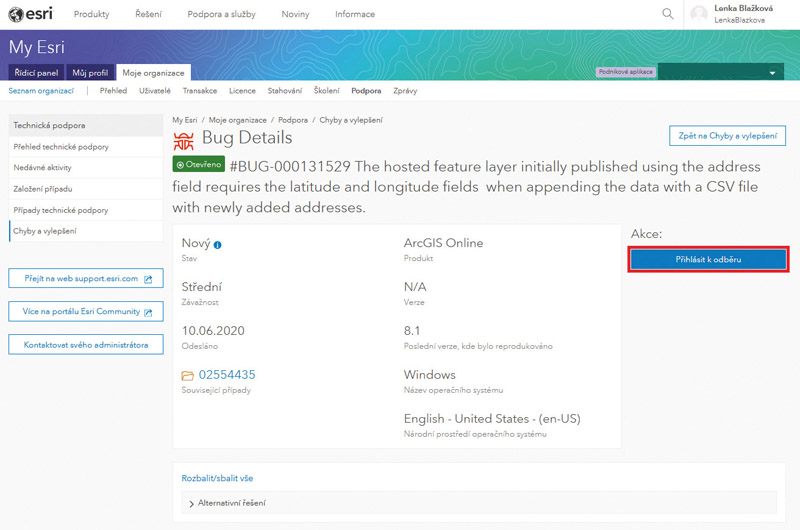Click folder icon beside case 02554435
The height and width of the screenshot is (530, 800).
187,376
